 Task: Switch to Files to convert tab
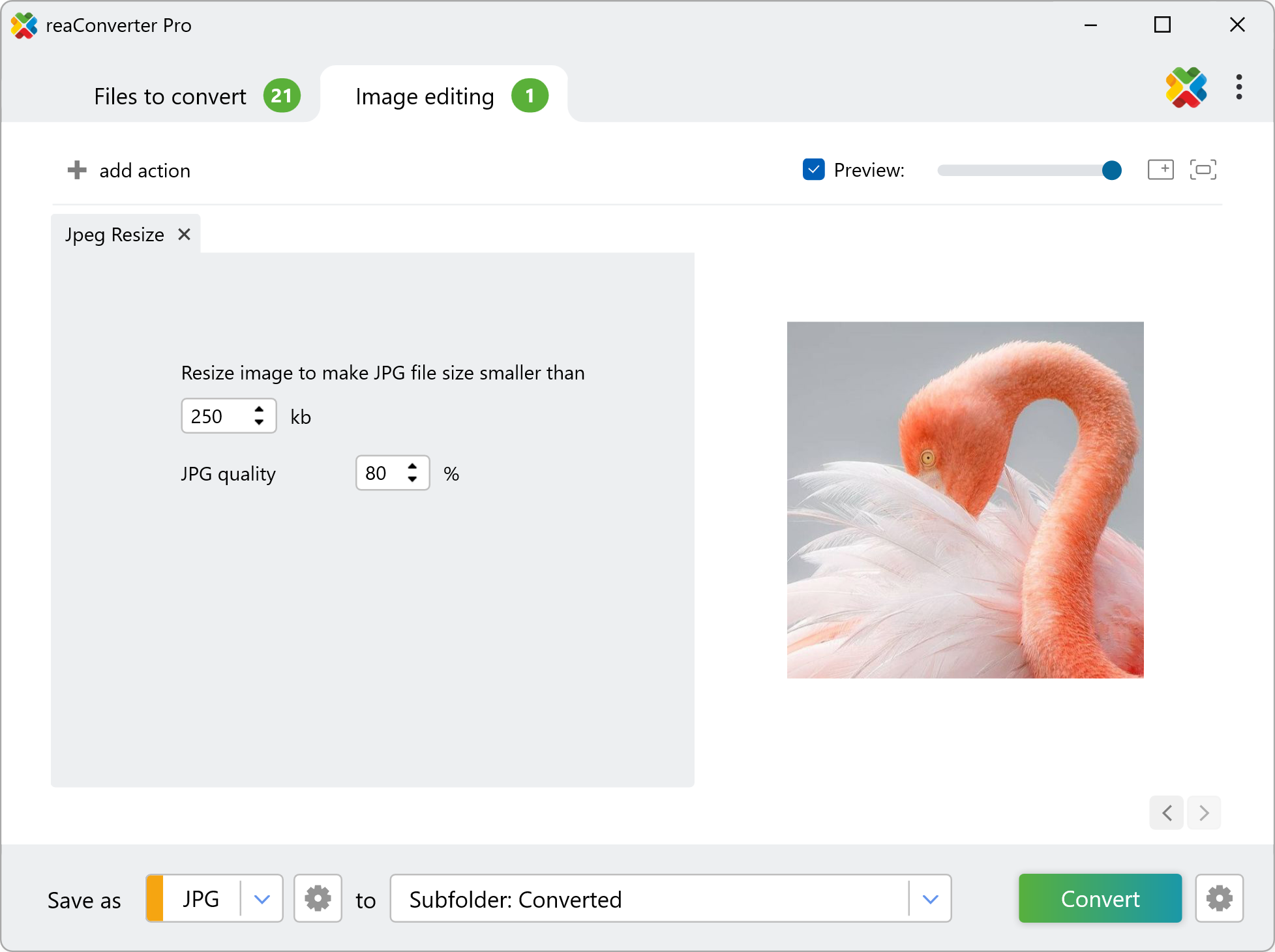click(x=170, y=97)
